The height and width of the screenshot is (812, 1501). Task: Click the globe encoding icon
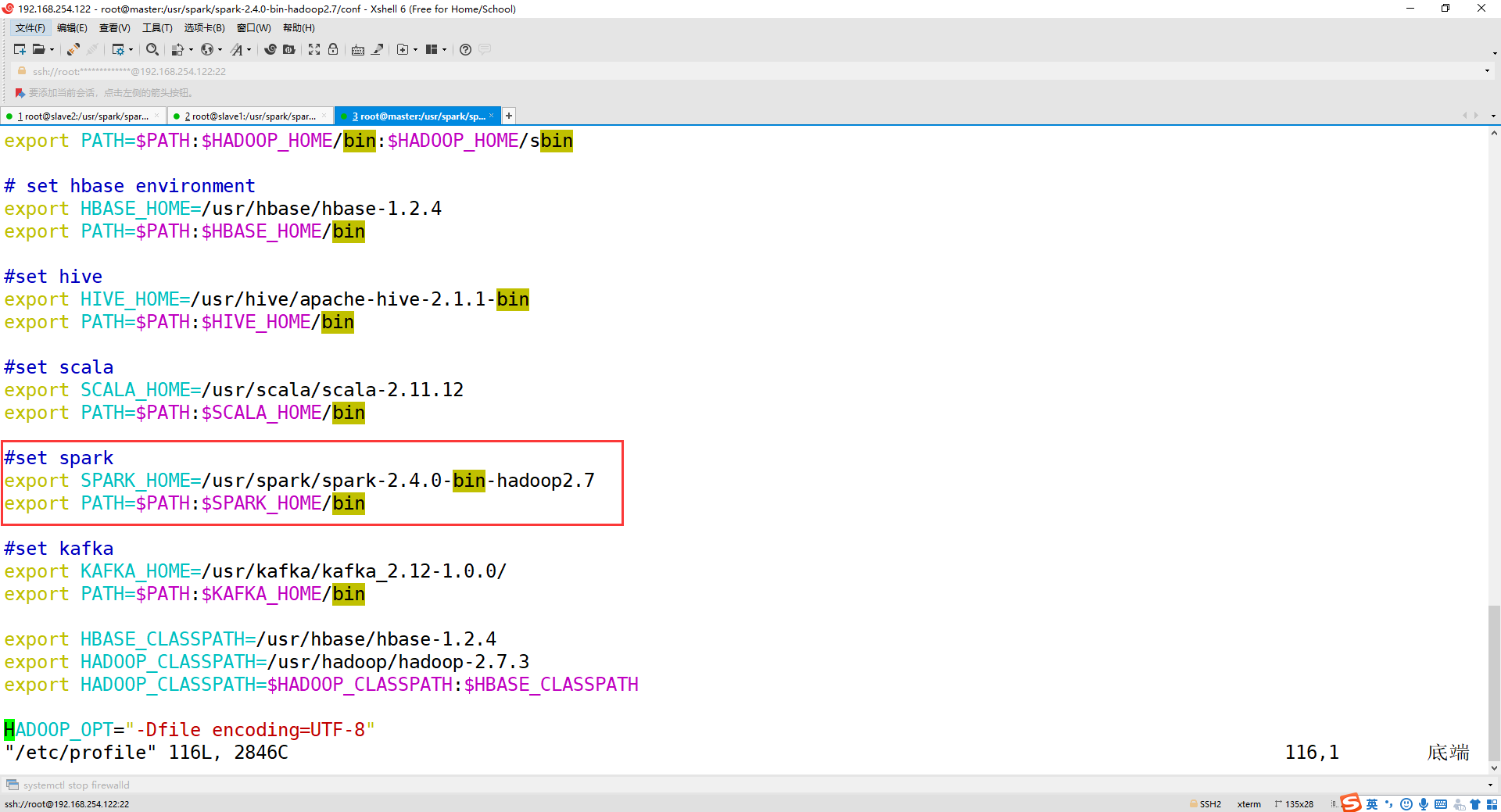(x=207, y=49)
